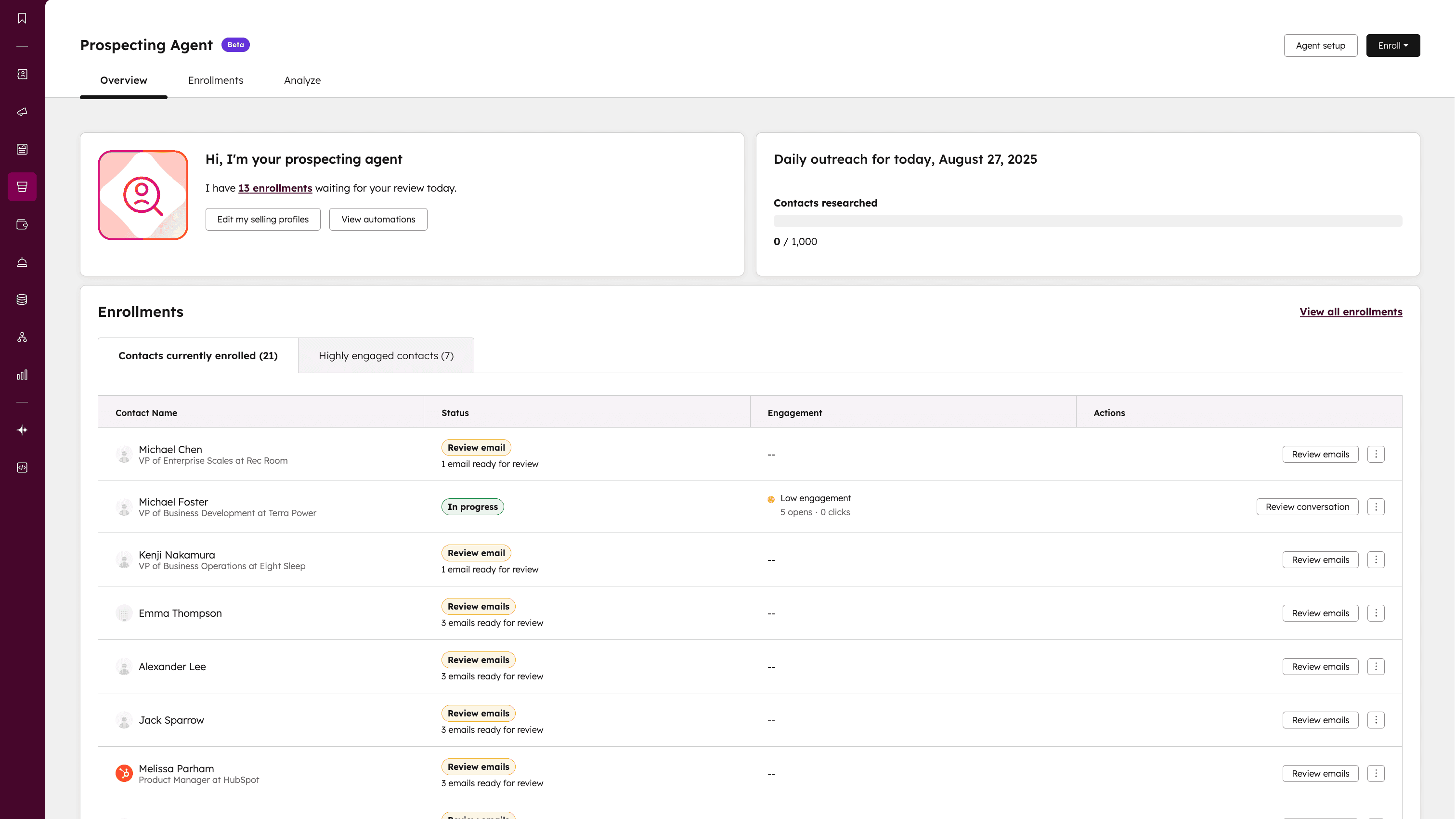Open the service bell sidebar icon
The image size is (1456, 819).
coord(22,262)
